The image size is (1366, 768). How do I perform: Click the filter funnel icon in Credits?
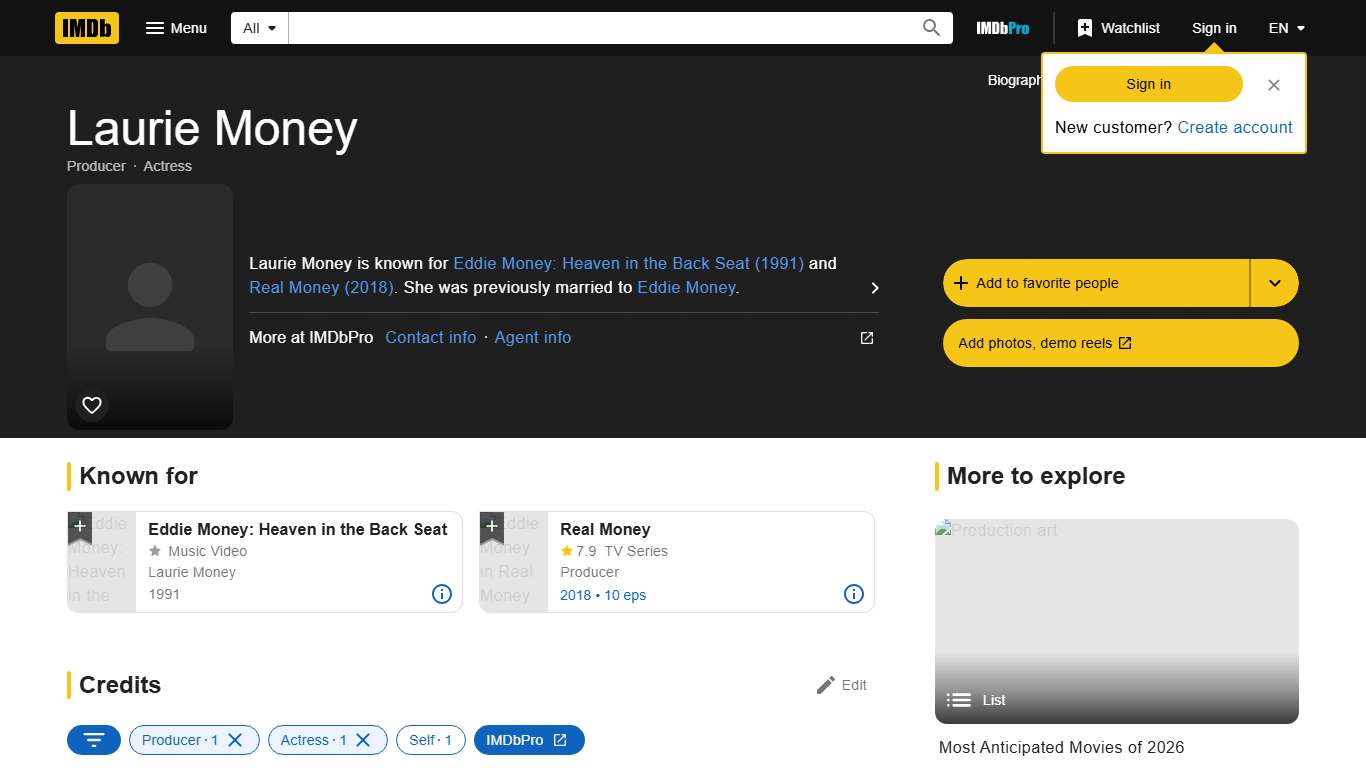pyautogui.click(x=93, y=740)
